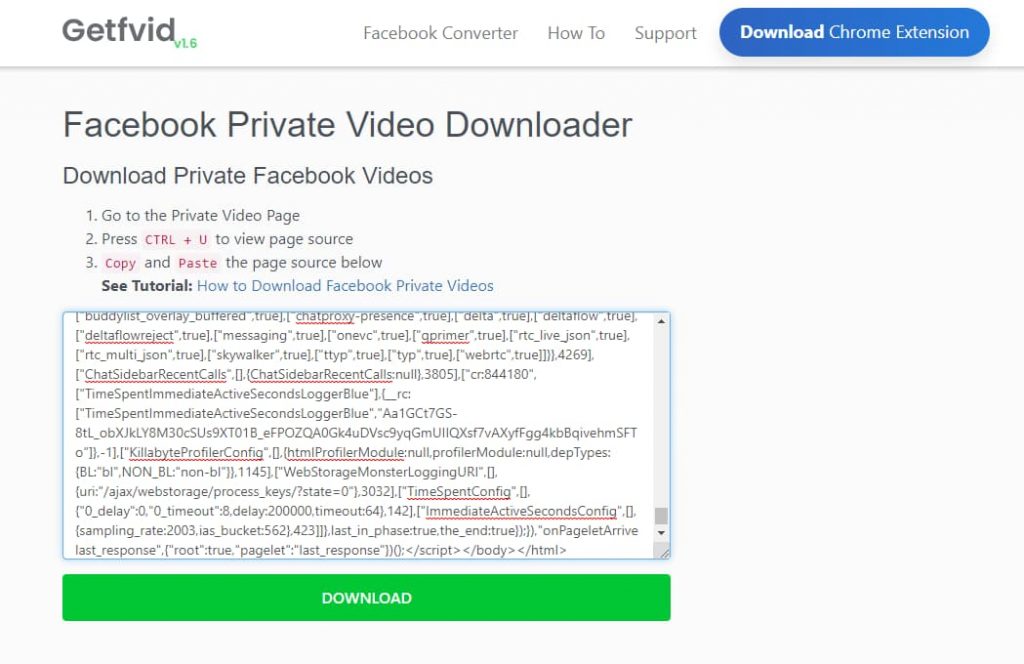The height and width of the screenshot is (664, 1024).
Task: Click inside the page source text area
Action: [x=360, y=435]
